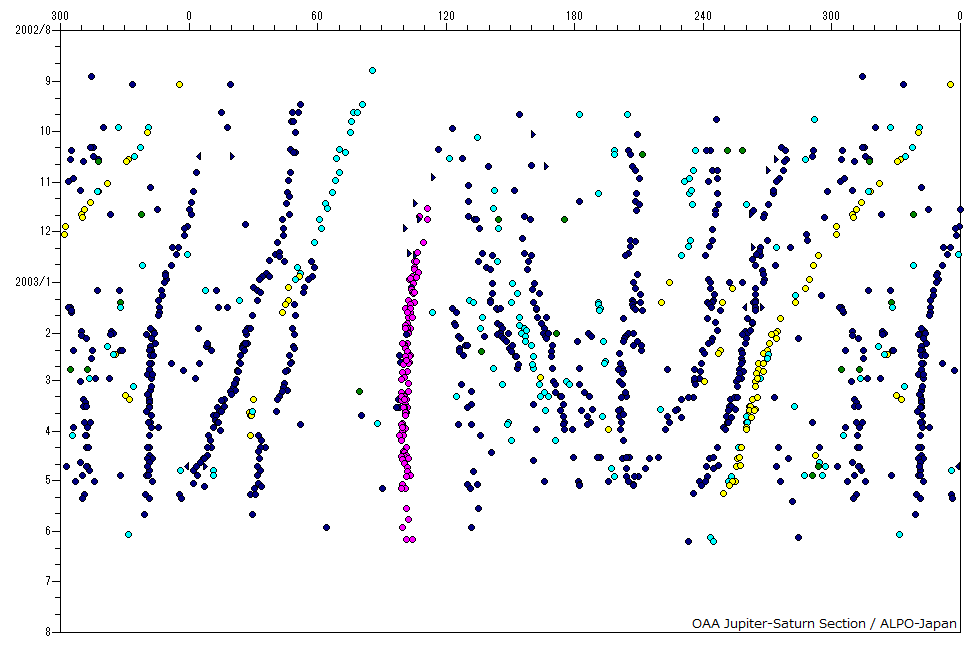Click the isolated dark point near longitude 60 at month 6
This screenshot has height=650, width=980.
pos(326,528)
